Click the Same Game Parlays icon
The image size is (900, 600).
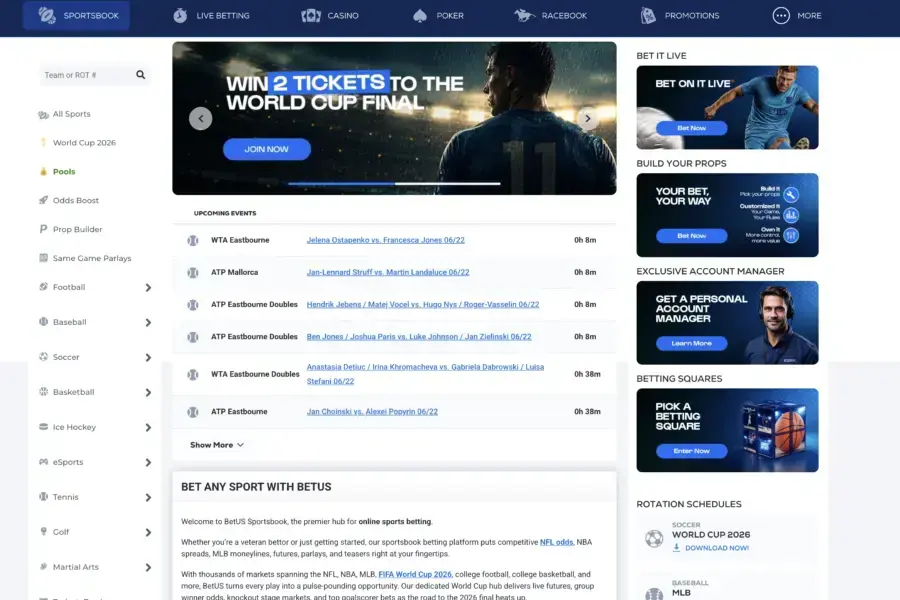tap(43, 258)
